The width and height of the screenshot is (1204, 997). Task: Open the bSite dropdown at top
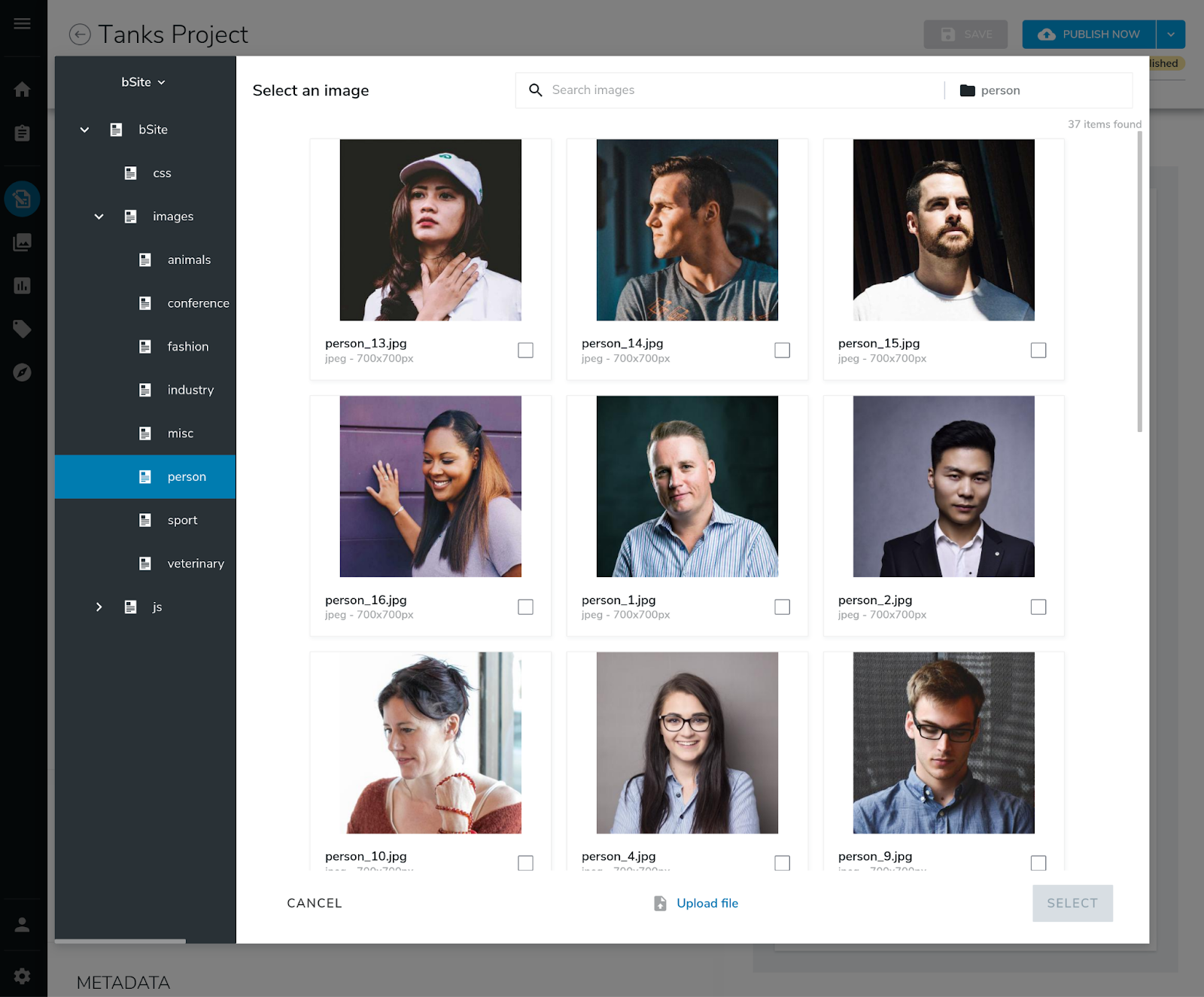[143, 82]
